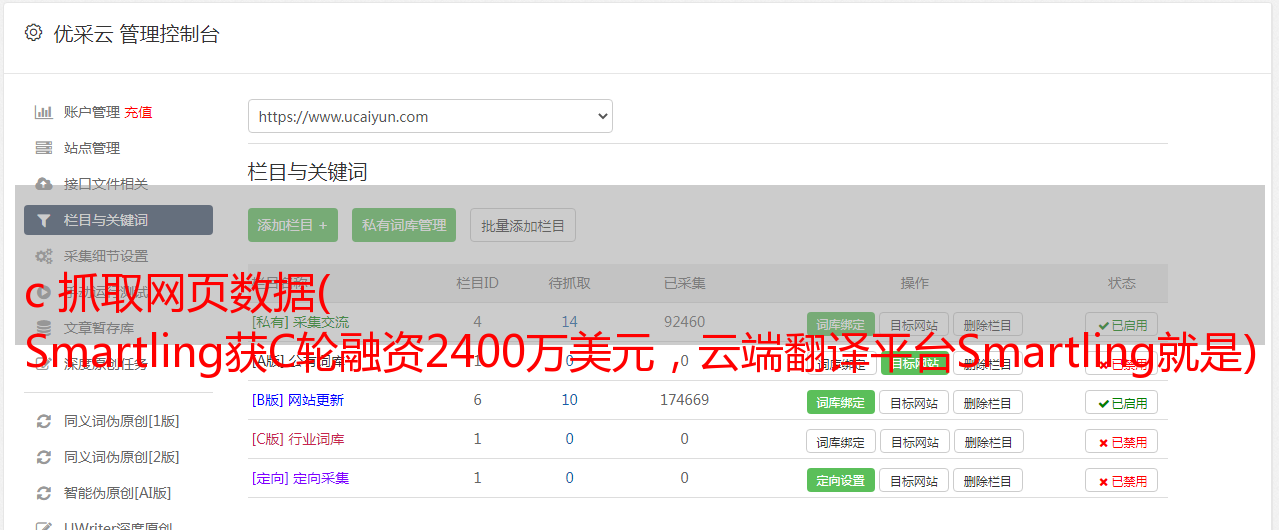Click the 私有词库管理 button
The image size is (1279, 530).
(404, 225)
